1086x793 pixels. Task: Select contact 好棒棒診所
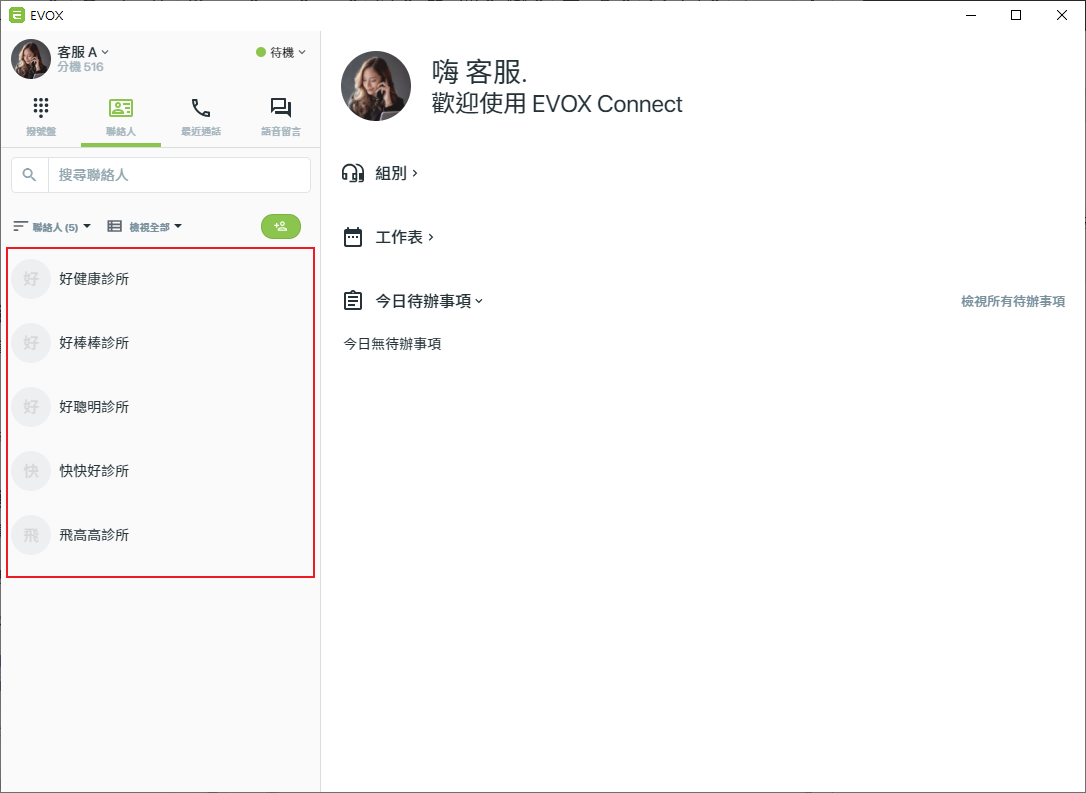[161, 343]
